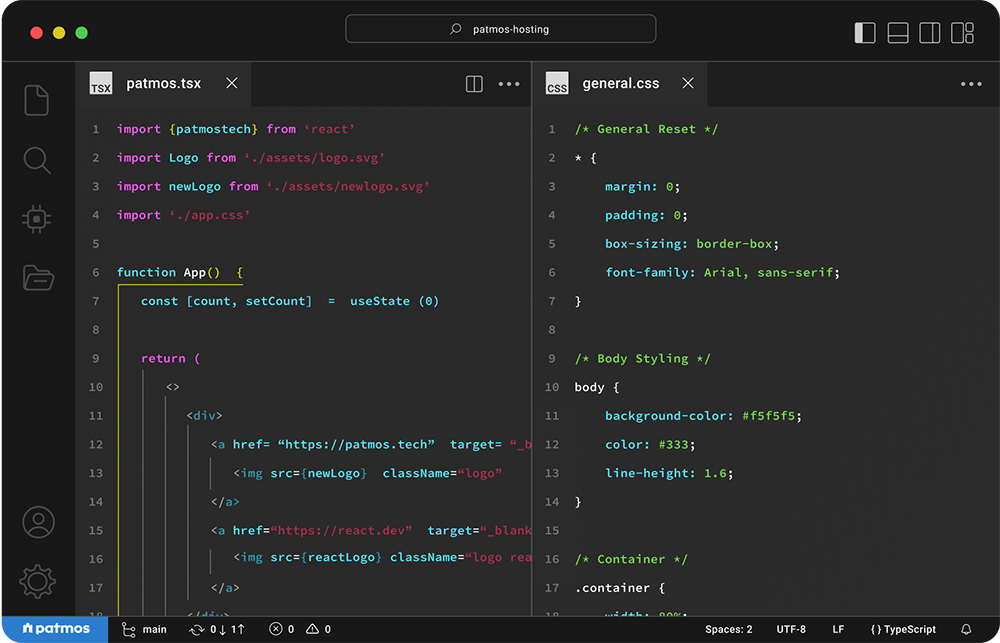This screenshot has height=643, width=1000.
Task: Open the folders icon in activity bar
Action: click(38, 277)
